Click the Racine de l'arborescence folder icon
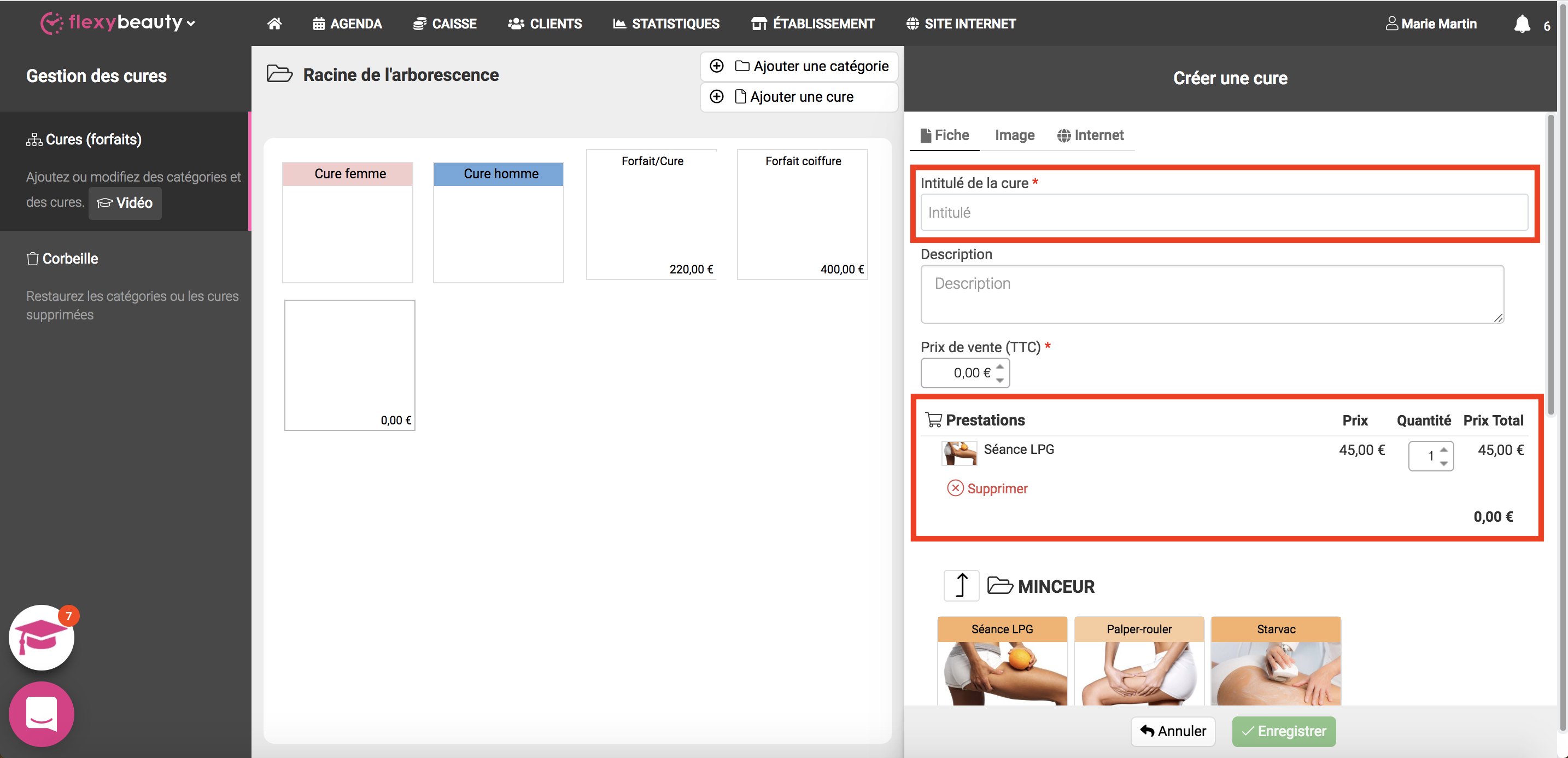Image resolution: width=1568 pixels, height=758 pixels. coord(279,74)
